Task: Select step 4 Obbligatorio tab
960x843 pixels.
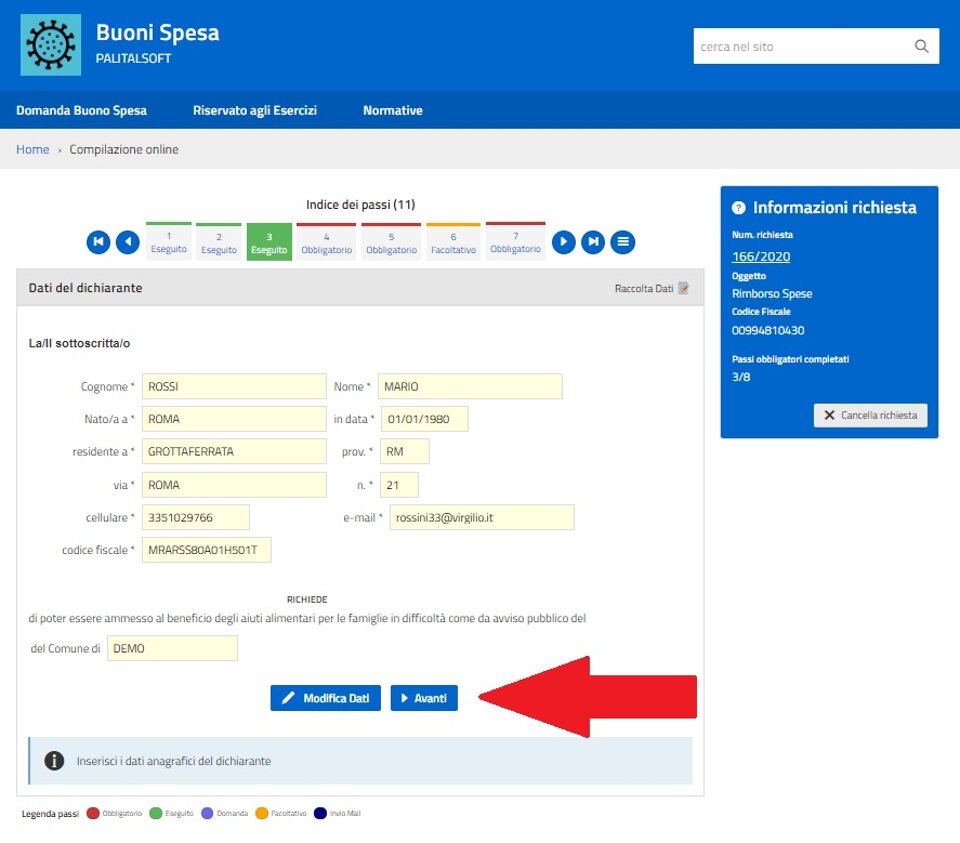Action: click(326, 242)
